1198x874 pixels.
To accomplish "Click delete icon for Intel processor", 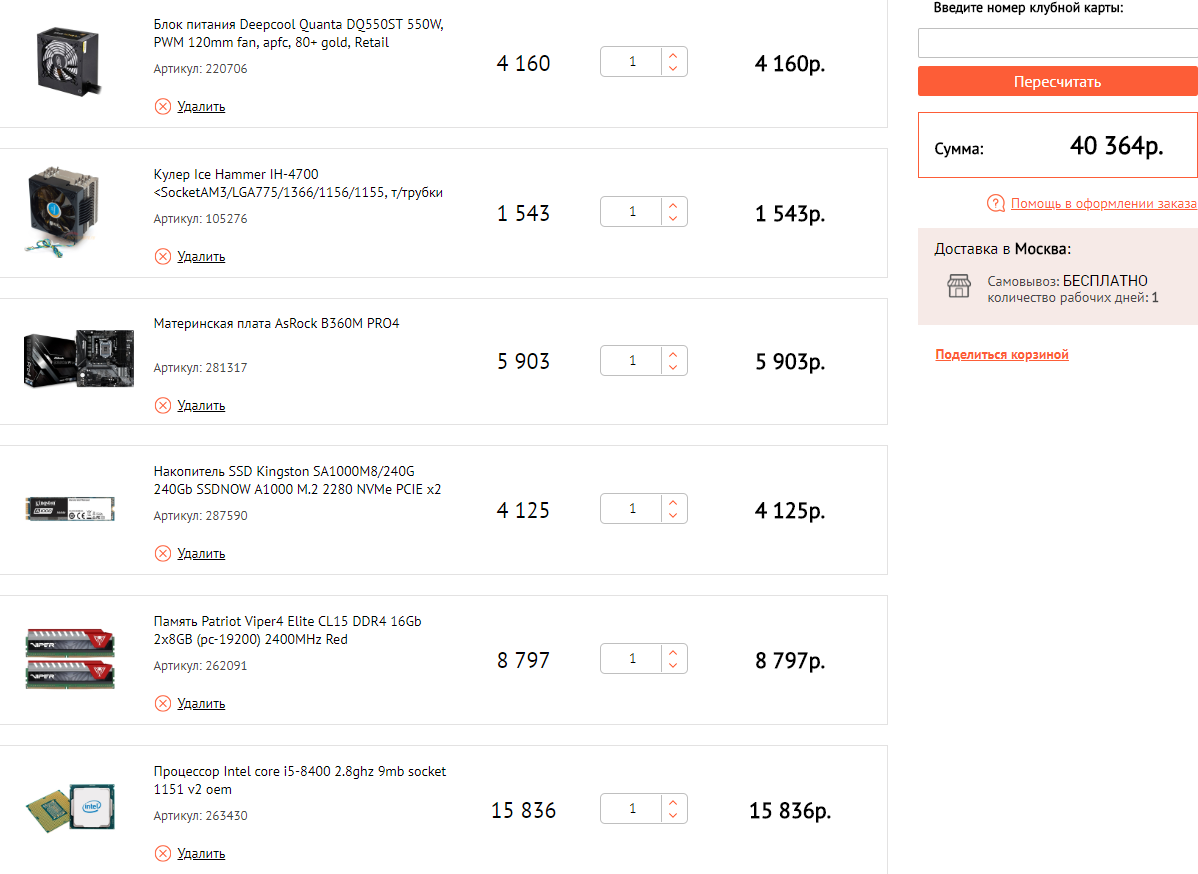I will click(x=163, y=853).
